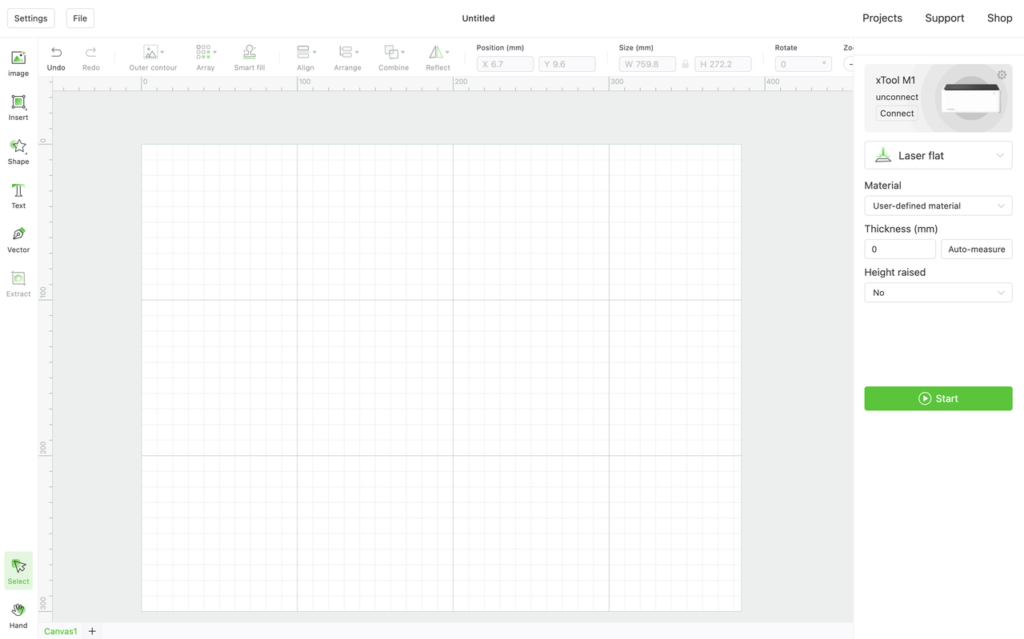Switch to the Canvas1 tab
The width and height of the screenshot is (1024, 639).
click(60, 631)
